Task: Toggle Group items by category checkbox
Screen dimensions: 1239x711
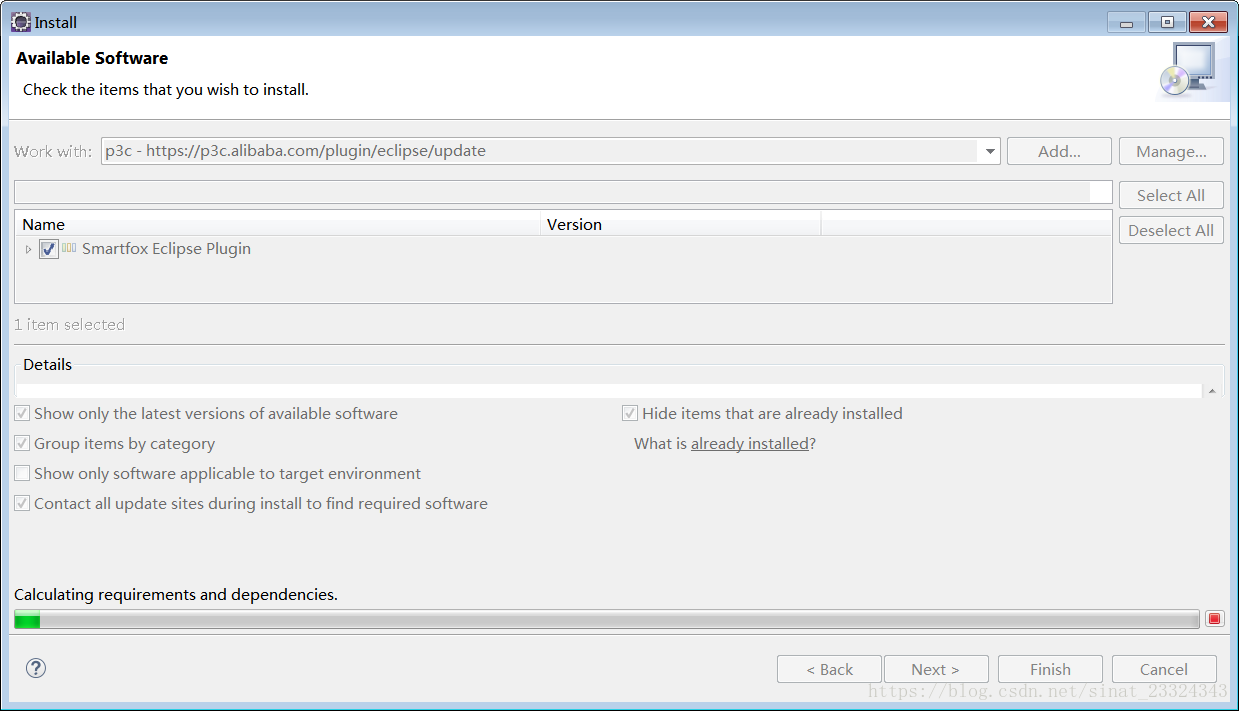Action: [x=22, y=443]
